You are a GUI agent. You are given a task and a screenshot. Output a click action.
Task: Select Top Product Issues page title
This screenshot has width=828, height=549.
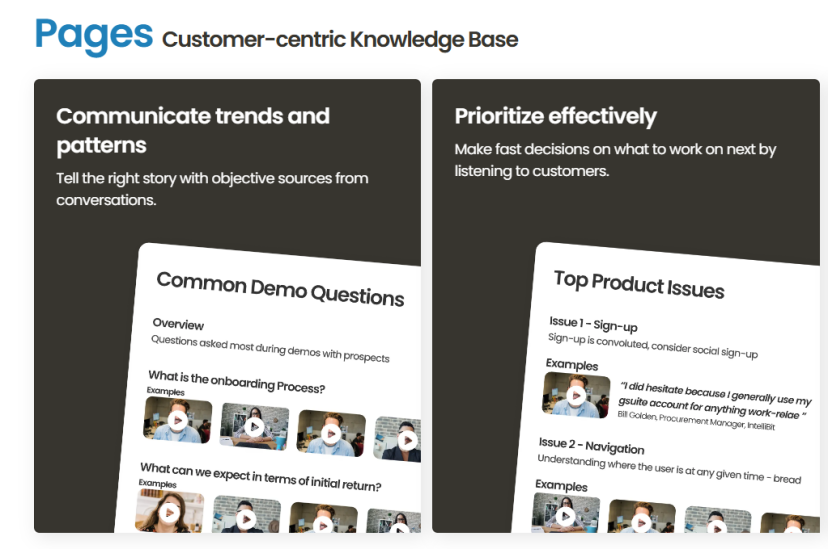coord(639,285)
